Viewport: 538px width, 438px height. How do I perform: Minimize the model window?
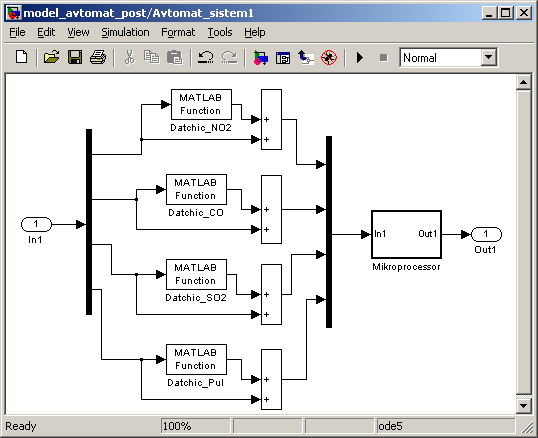(489, 13)
